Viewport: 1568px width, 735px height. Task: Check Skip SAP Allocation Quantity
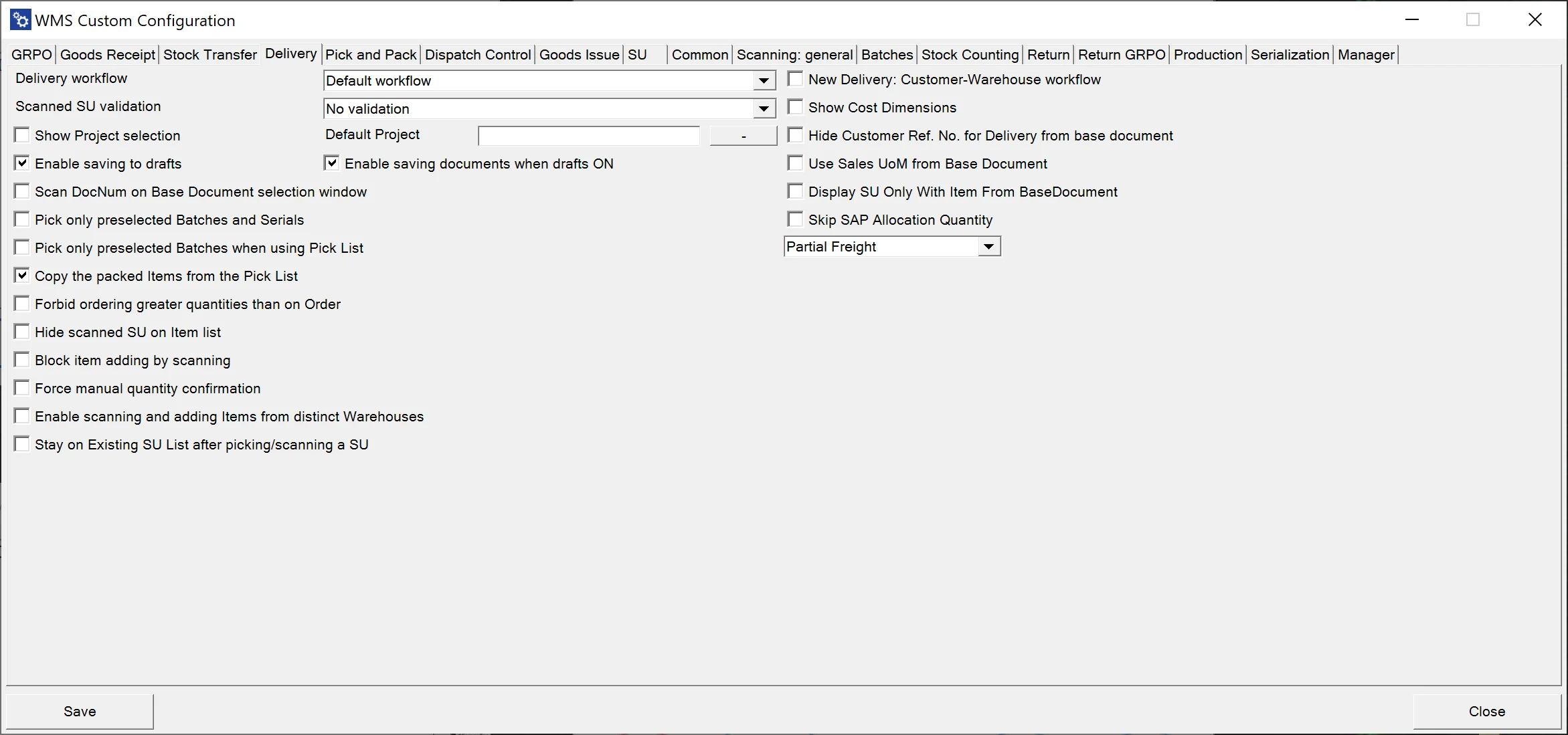coord(796,220)
